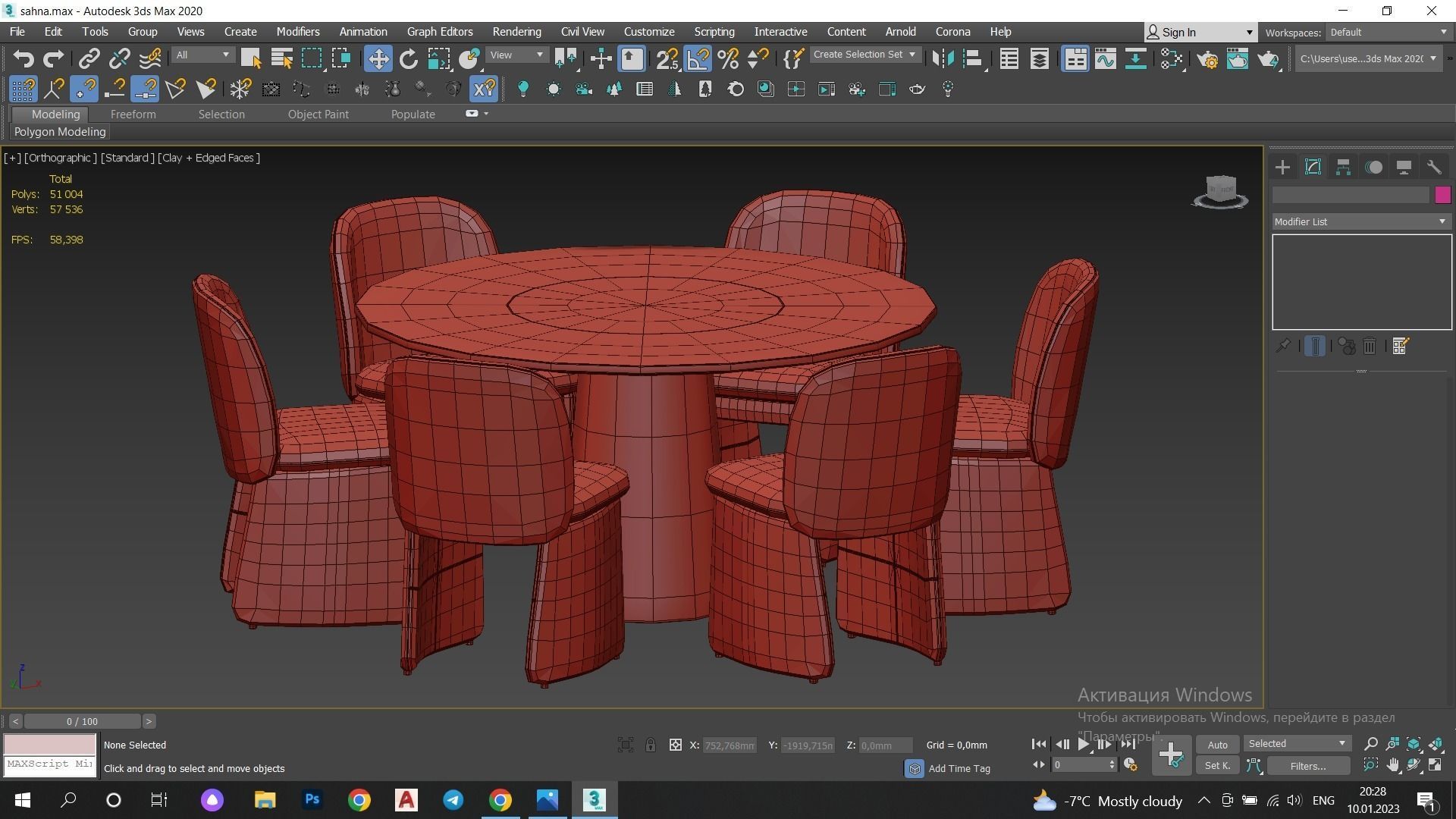Open the All selection filter dropdown
Image resolution: width=1456 pixels, height=819 pixels.
202,55
